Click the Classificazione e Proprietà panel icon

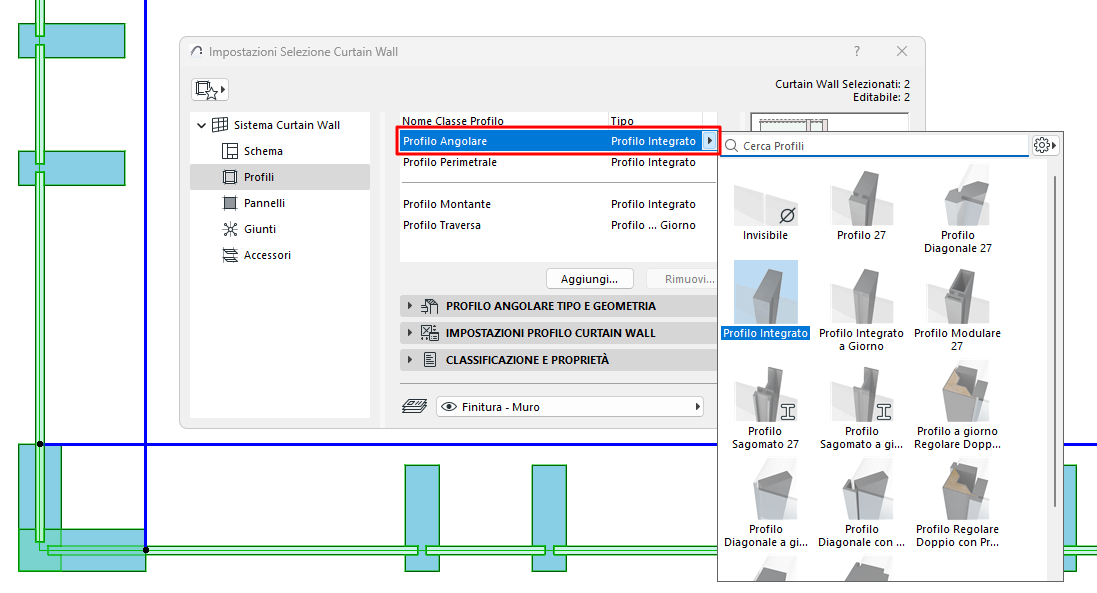[430, 360]
